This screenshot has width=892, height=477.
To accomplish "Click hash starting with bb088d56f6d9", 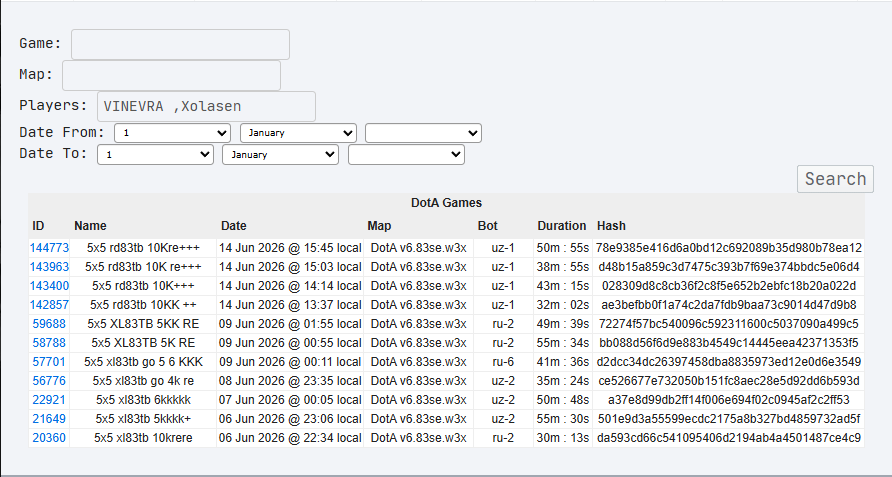I will 729,343.
